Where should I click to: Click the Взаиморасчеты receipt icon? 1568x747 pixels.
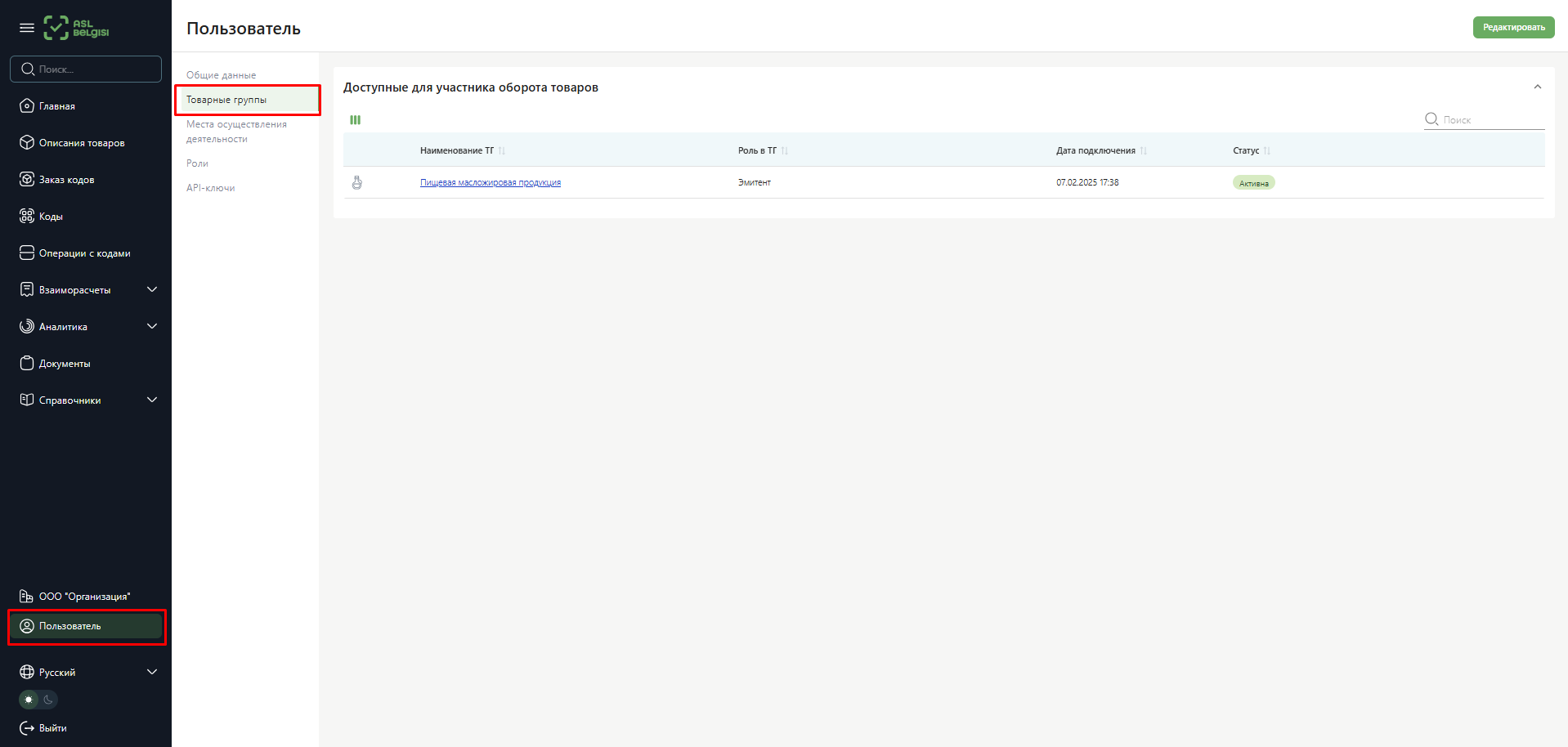tap(27, 289)
